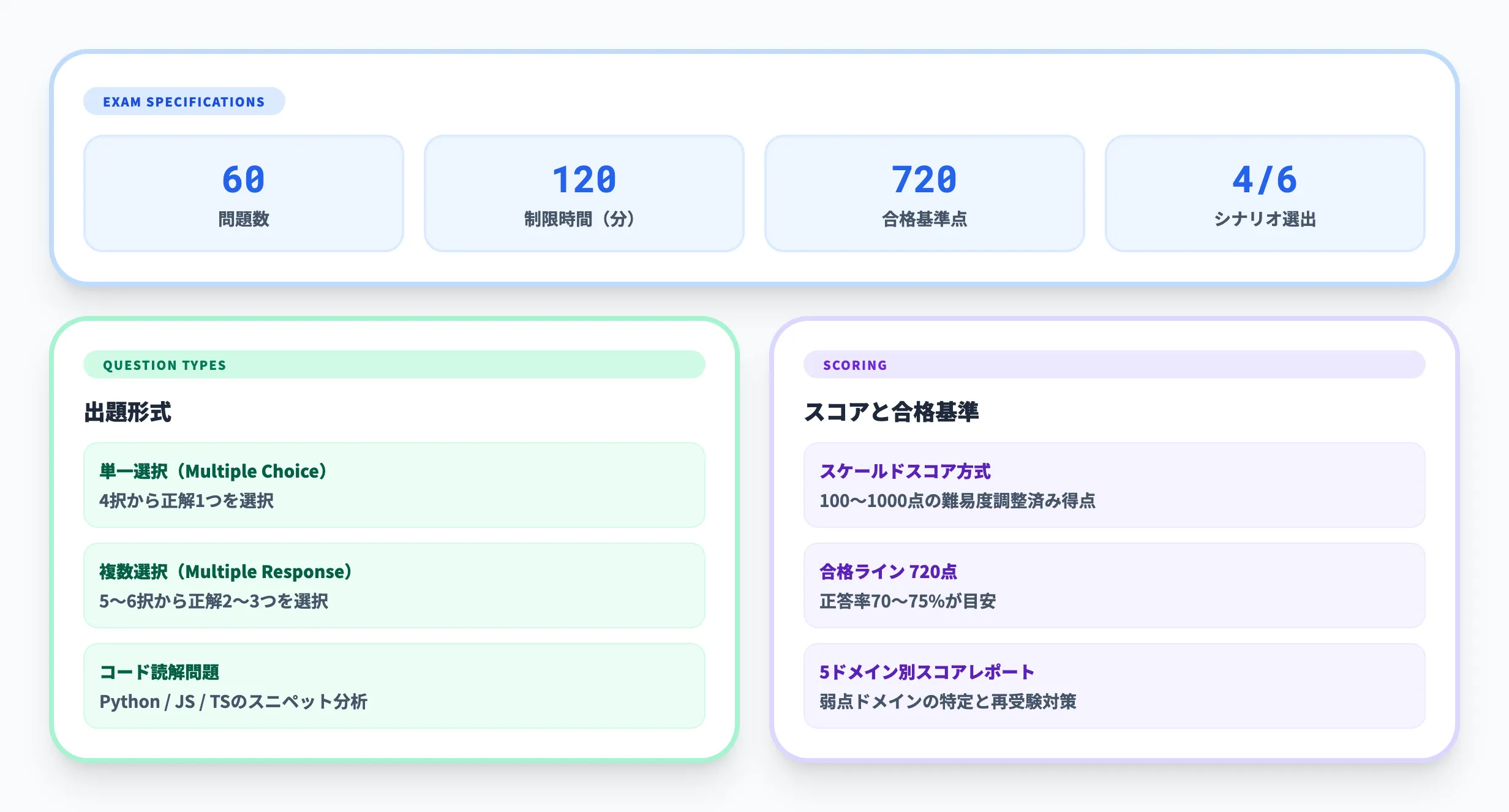Open the 合格ライン 720点 item
The height and width of the screenshot is (812, 1509).
[1115, 585]
